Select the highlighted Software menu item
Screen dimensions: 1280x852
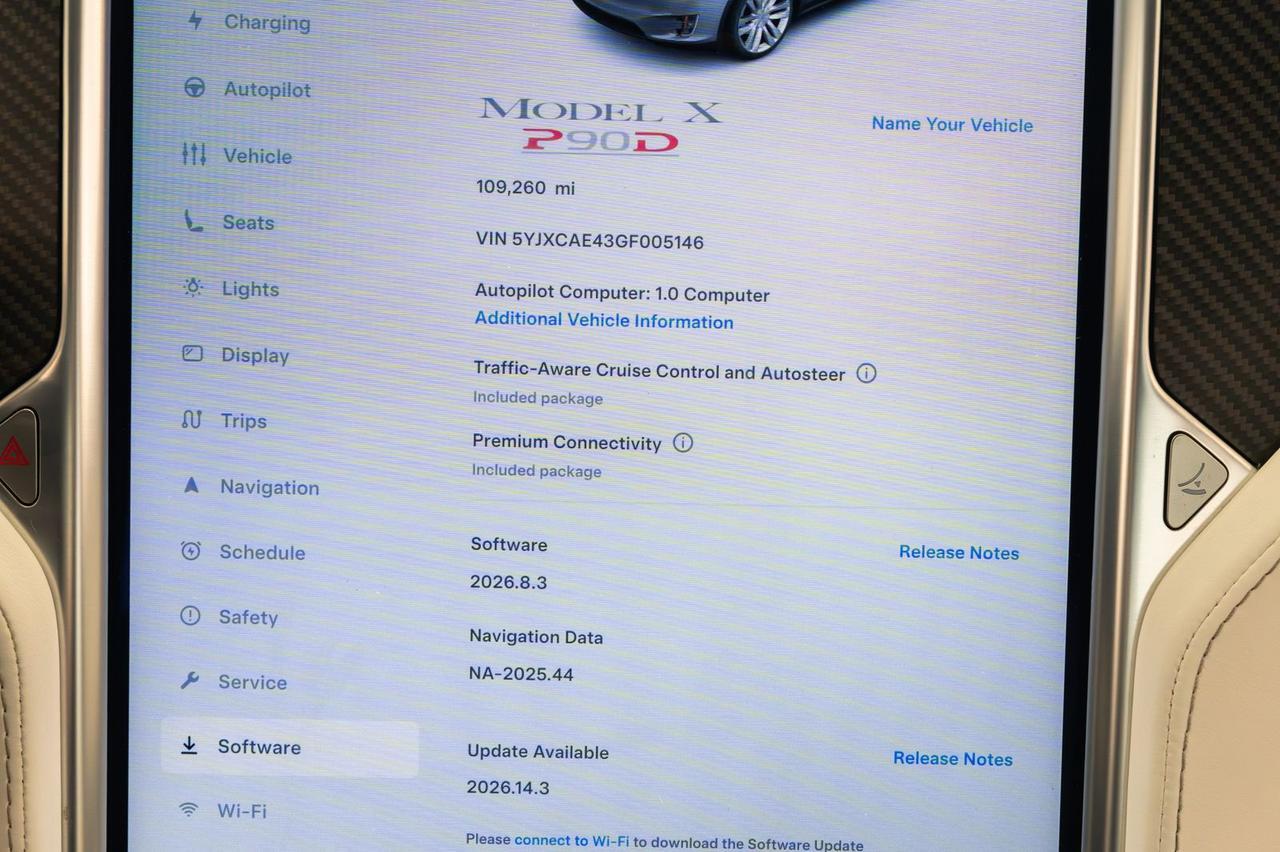pyautogui.click(x=290, y=748)
